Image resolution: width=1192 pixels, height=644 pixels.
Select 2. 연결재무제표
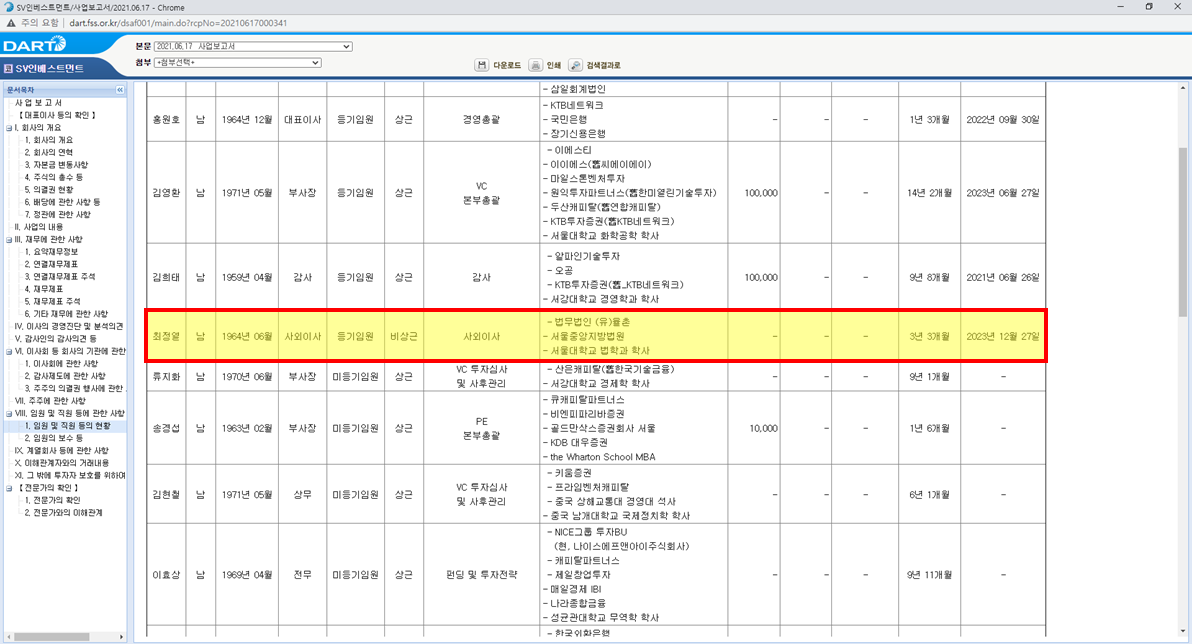pyautogui.click(x=51, y=264)
